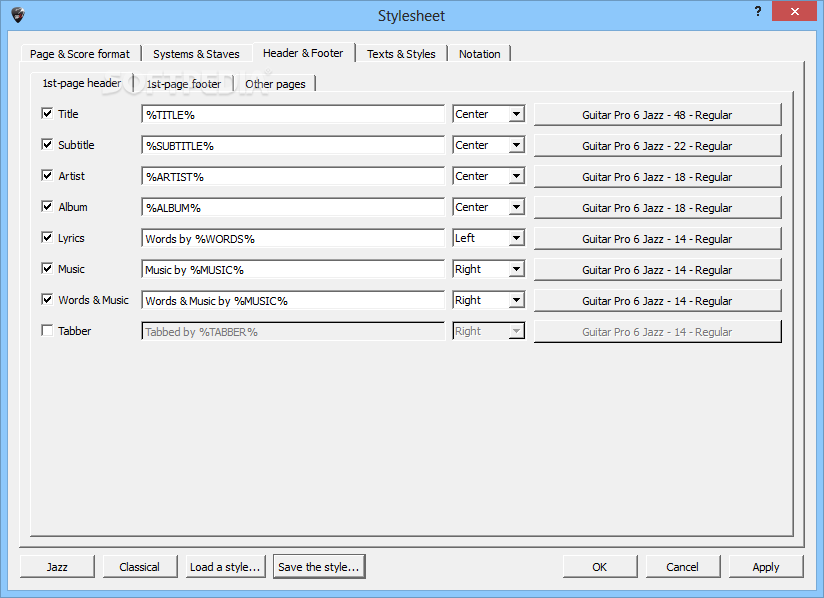Select the 1st-page header sub-tab
This screenshot has width=824, height=598.
click(x=81, y=83)
